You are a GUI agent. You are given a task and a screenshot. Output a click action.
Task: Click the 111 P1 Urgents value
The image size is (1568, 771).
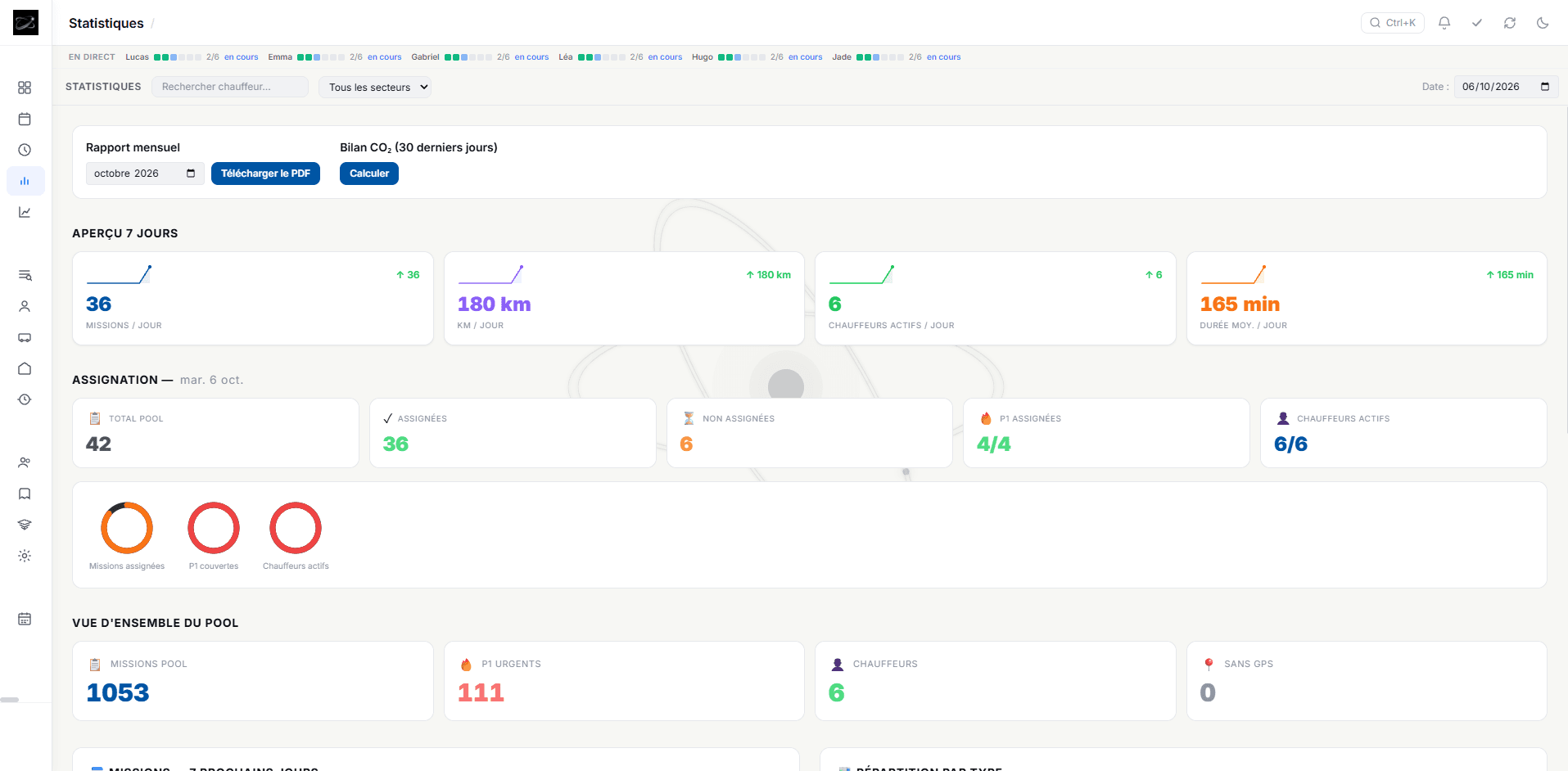[x=481, y=693]
